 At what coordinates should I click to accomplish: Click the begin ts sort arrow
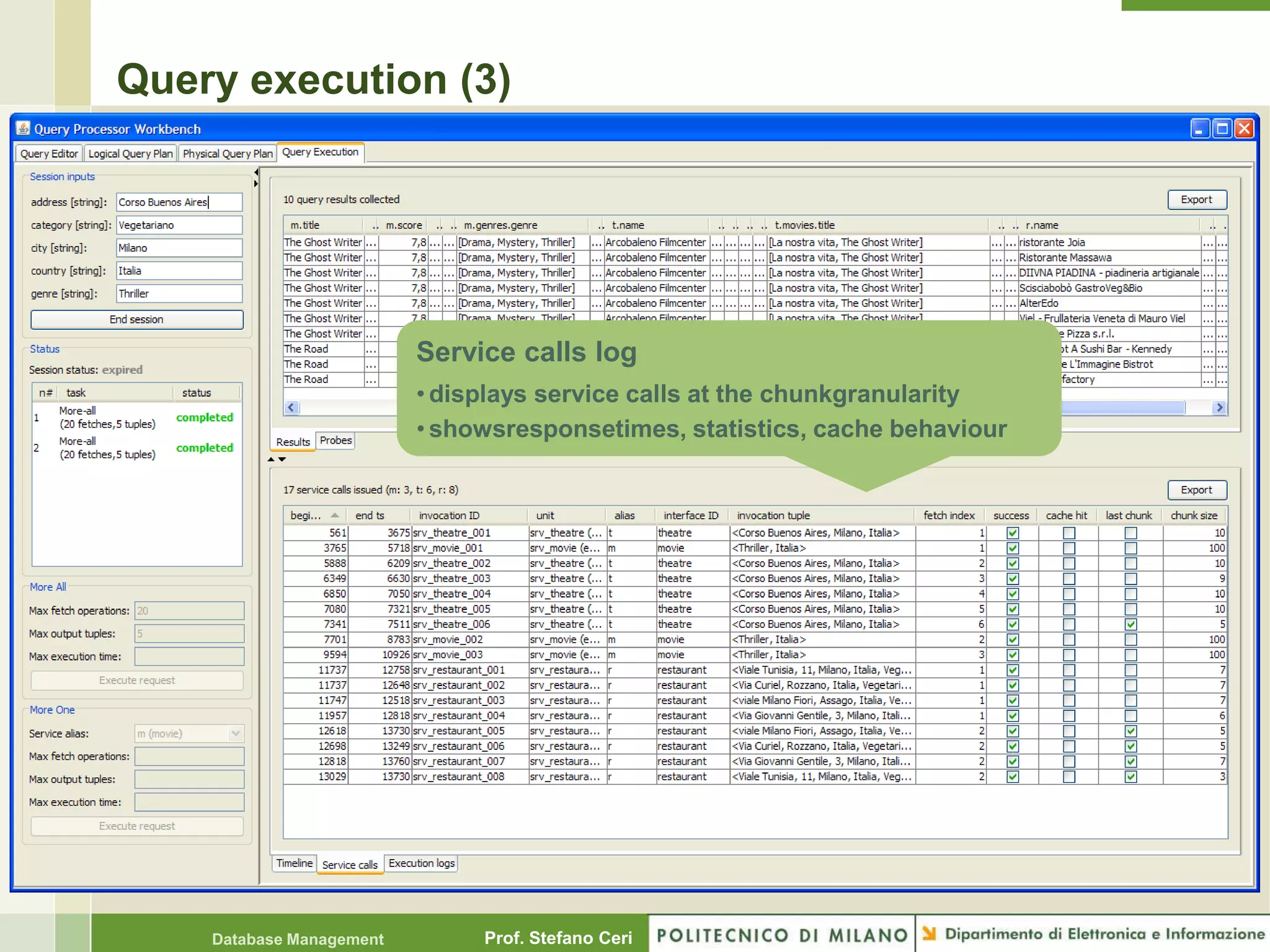[x=335, y=515]
